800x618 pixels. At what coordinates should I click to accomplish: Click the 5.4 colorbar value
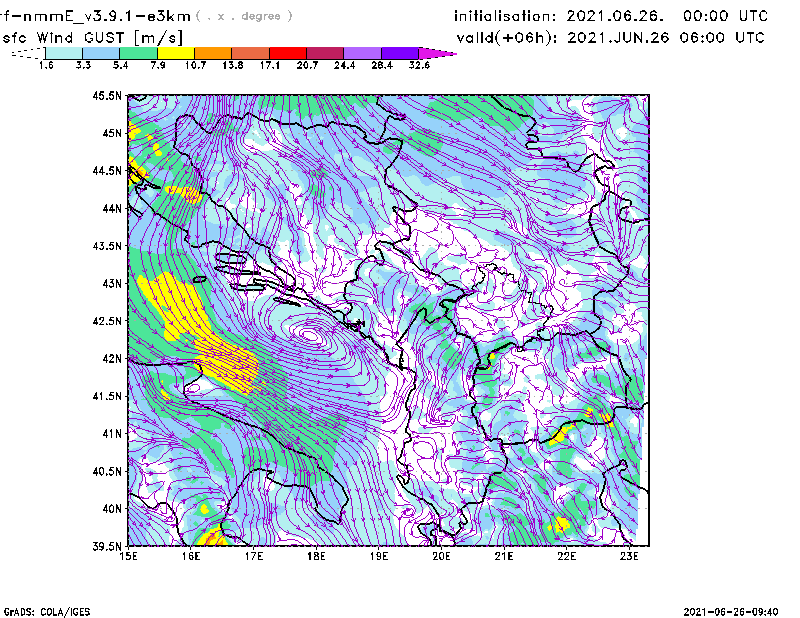120,65
